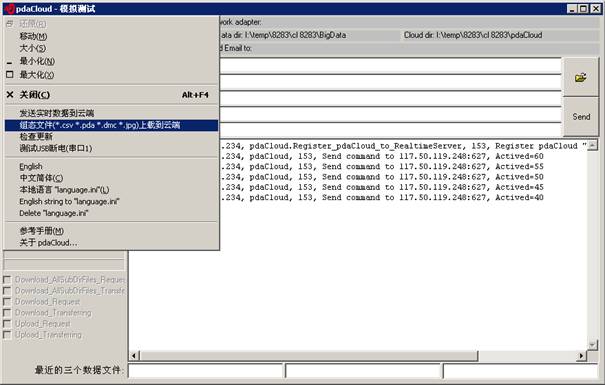This screenshot has width=605, height=385.
Task: Toggle Upload_Request checkbox
Action: (x=7, y=324)
